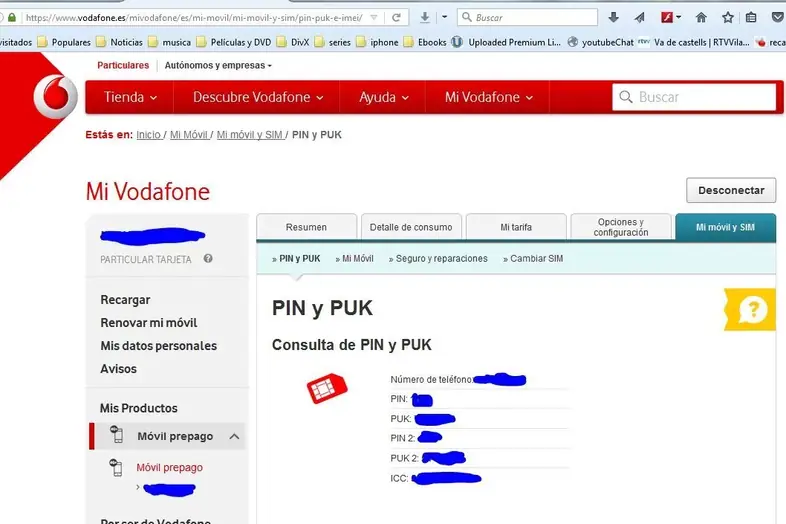Open Mis datos personales
The height and width of the screenshot is (524, 786).
(158, 346)
